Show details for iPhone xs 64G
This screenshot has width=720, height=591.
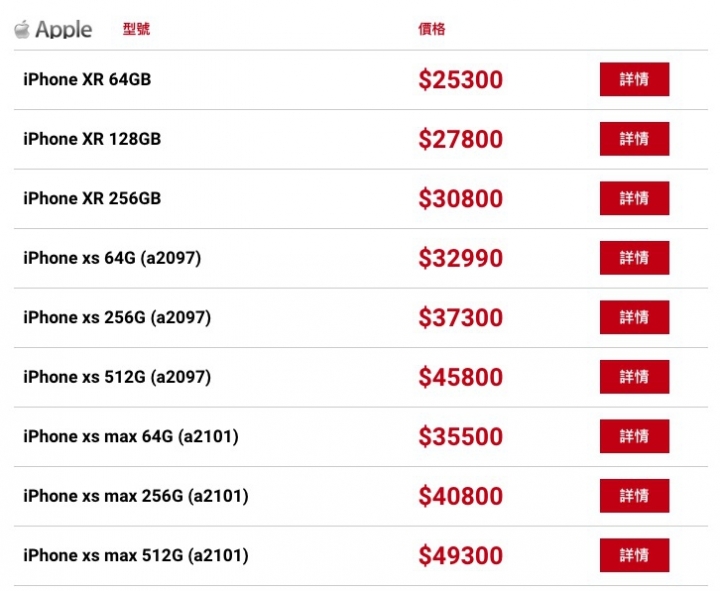pyautogui.click(x=634, y=258)
